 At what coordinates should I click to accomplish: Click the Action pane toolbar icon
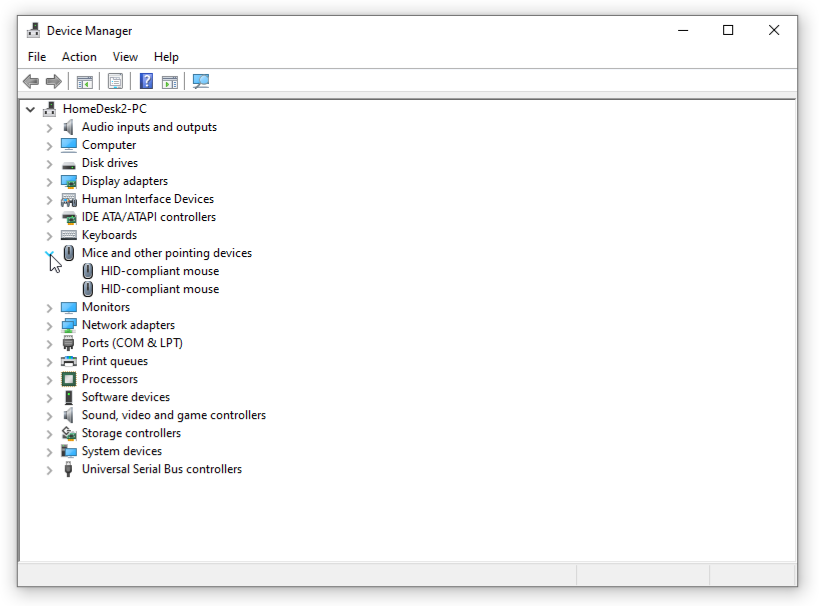170,81
